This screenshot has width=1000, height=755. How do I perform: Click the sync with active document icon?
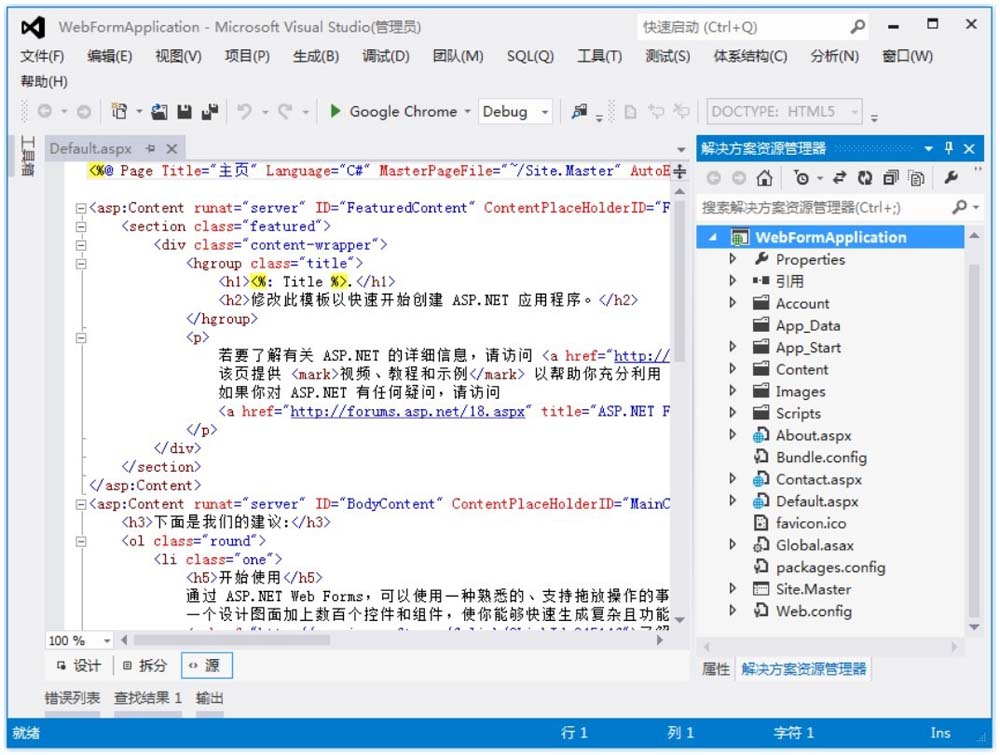[839, 178]
